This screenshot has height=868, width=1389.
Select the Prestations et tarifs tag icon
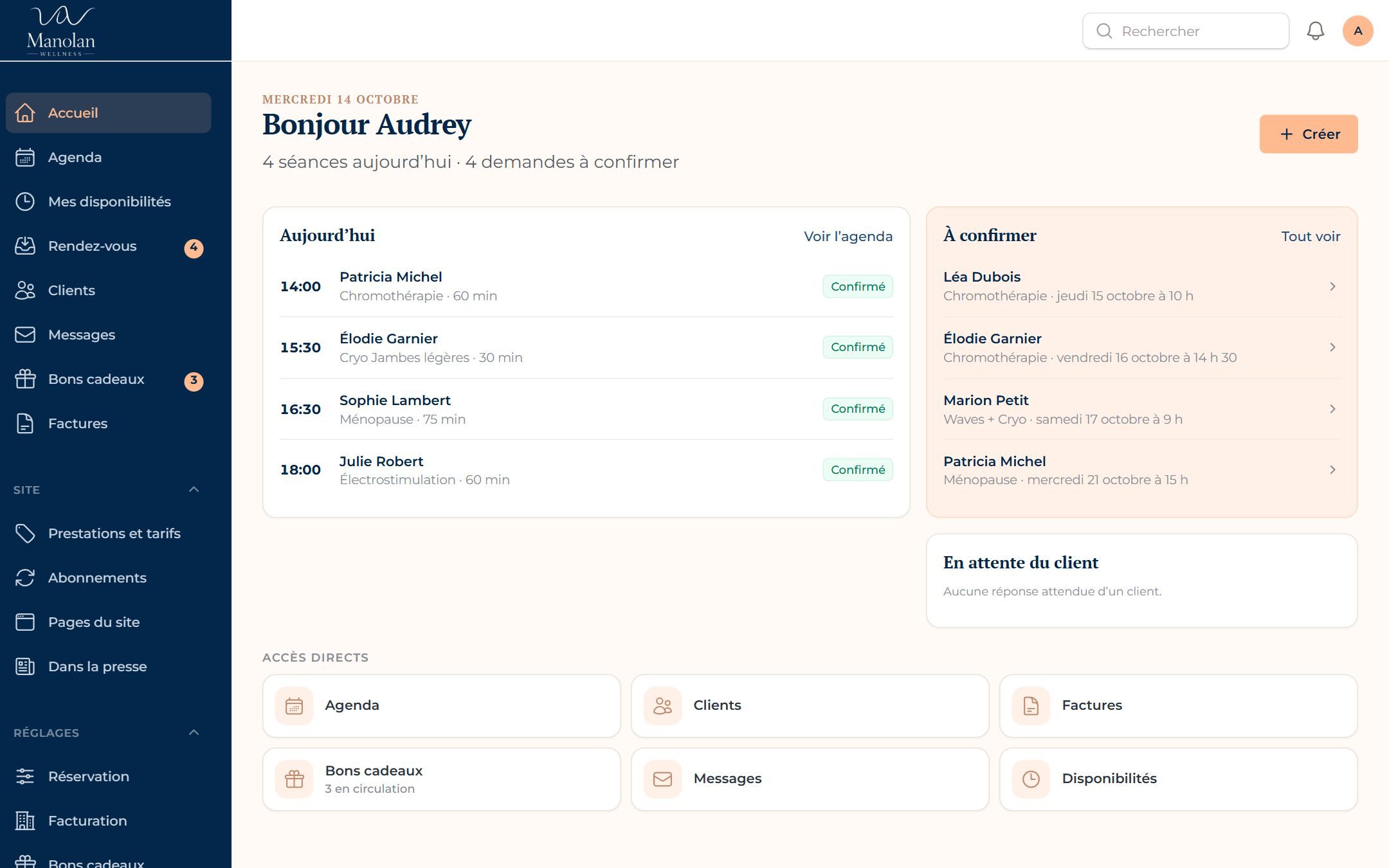pos(25,534)
